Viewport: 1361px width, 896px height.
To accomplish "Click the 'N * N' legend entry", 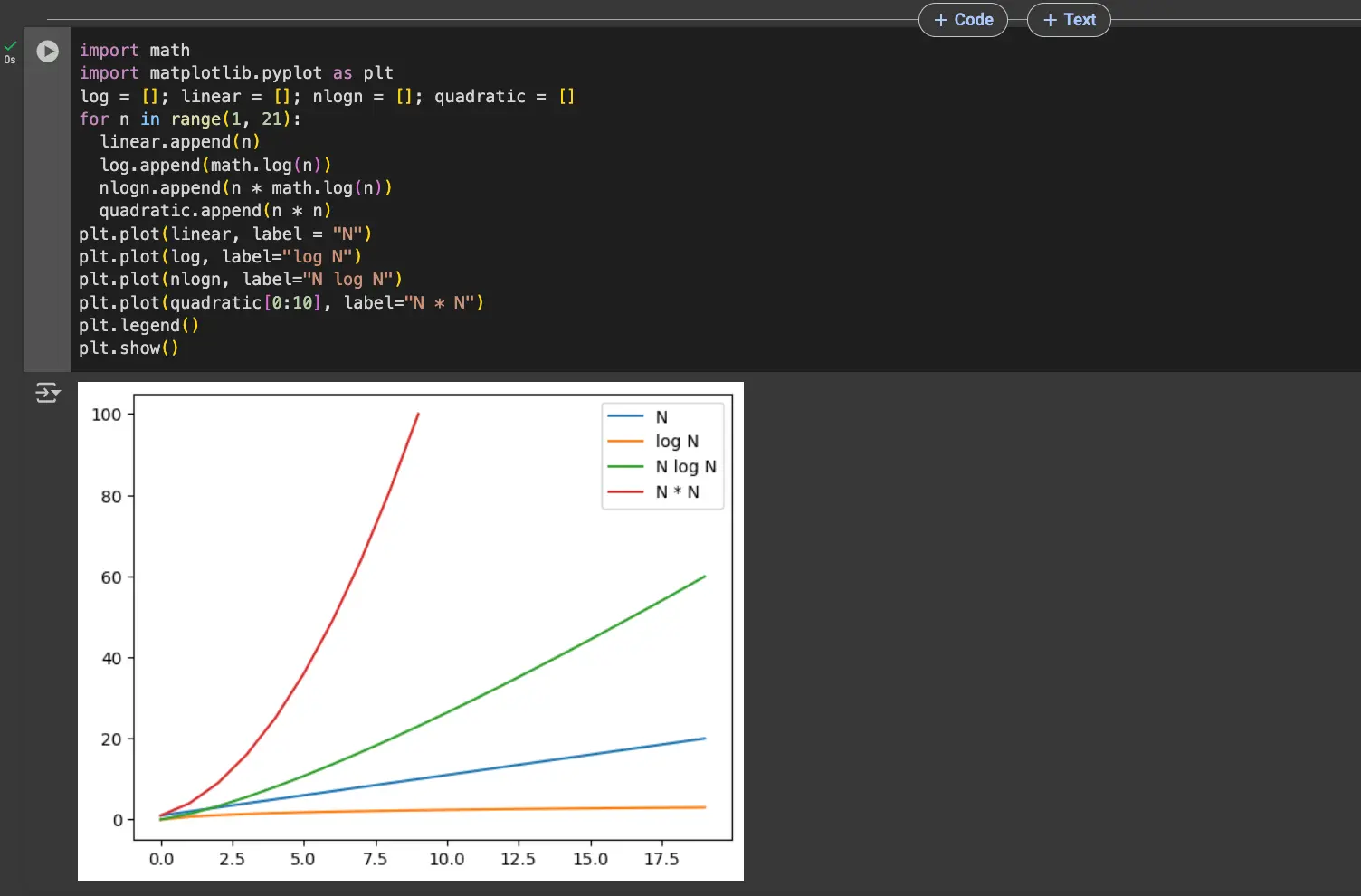I will point(653,492).
